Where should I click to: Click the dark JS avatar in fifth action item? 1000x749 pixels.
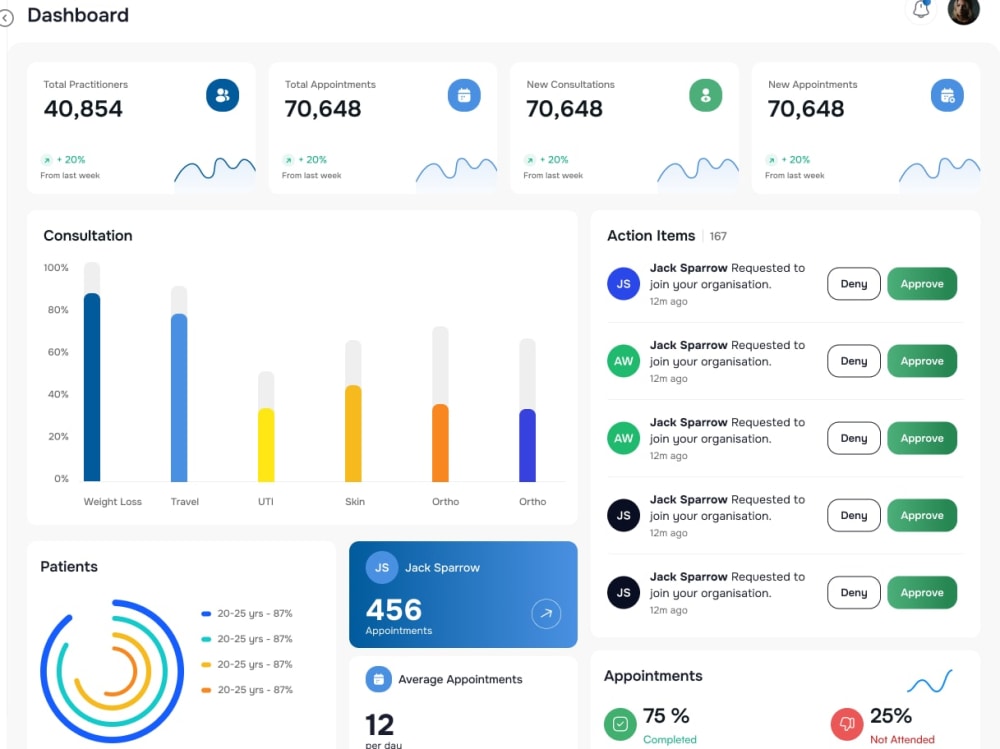tap(623, 593)
